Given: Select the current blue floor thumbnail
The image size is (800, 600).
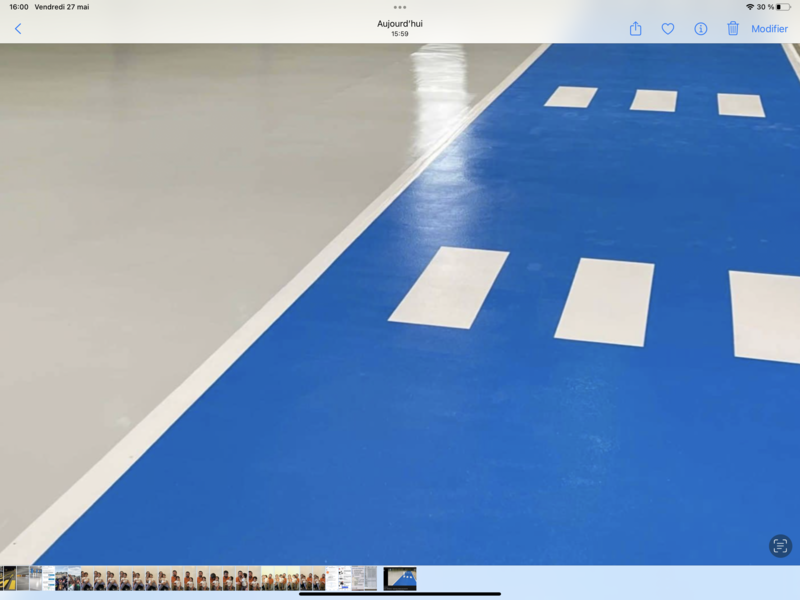Looking at the screenshot, I should [400, 578].
